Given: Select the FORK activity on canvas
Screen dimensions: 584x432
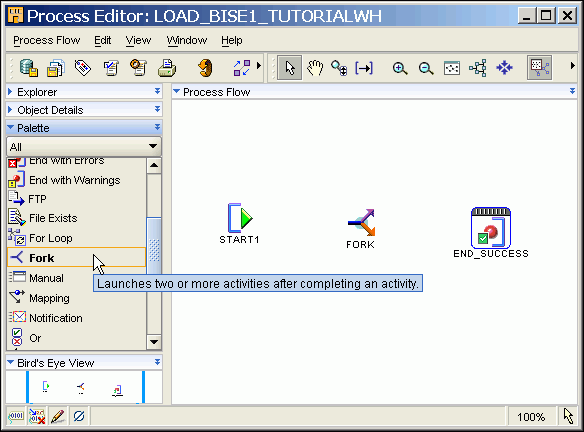Looking at the screenshot, I should tap(361, 229).
